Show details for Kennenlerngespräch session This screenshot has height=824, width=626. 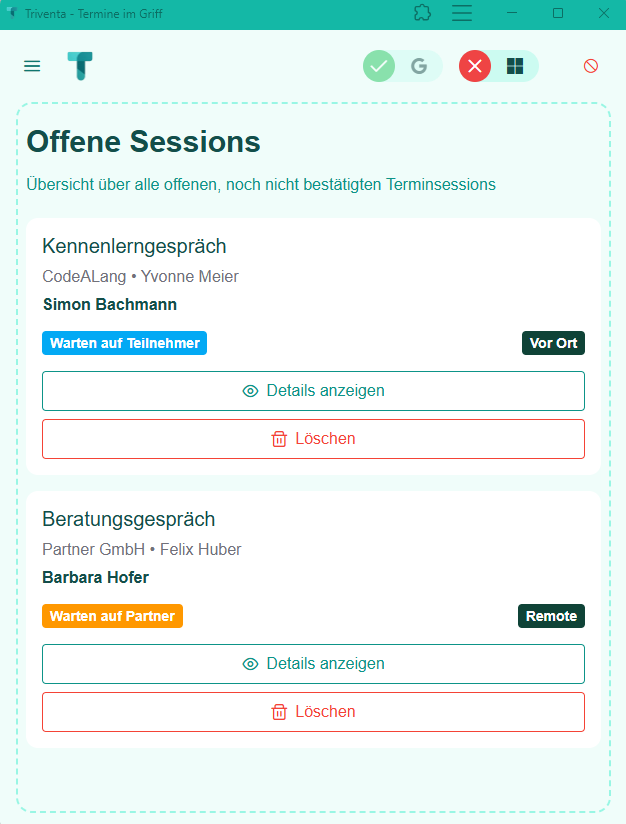tap(313, 391)
